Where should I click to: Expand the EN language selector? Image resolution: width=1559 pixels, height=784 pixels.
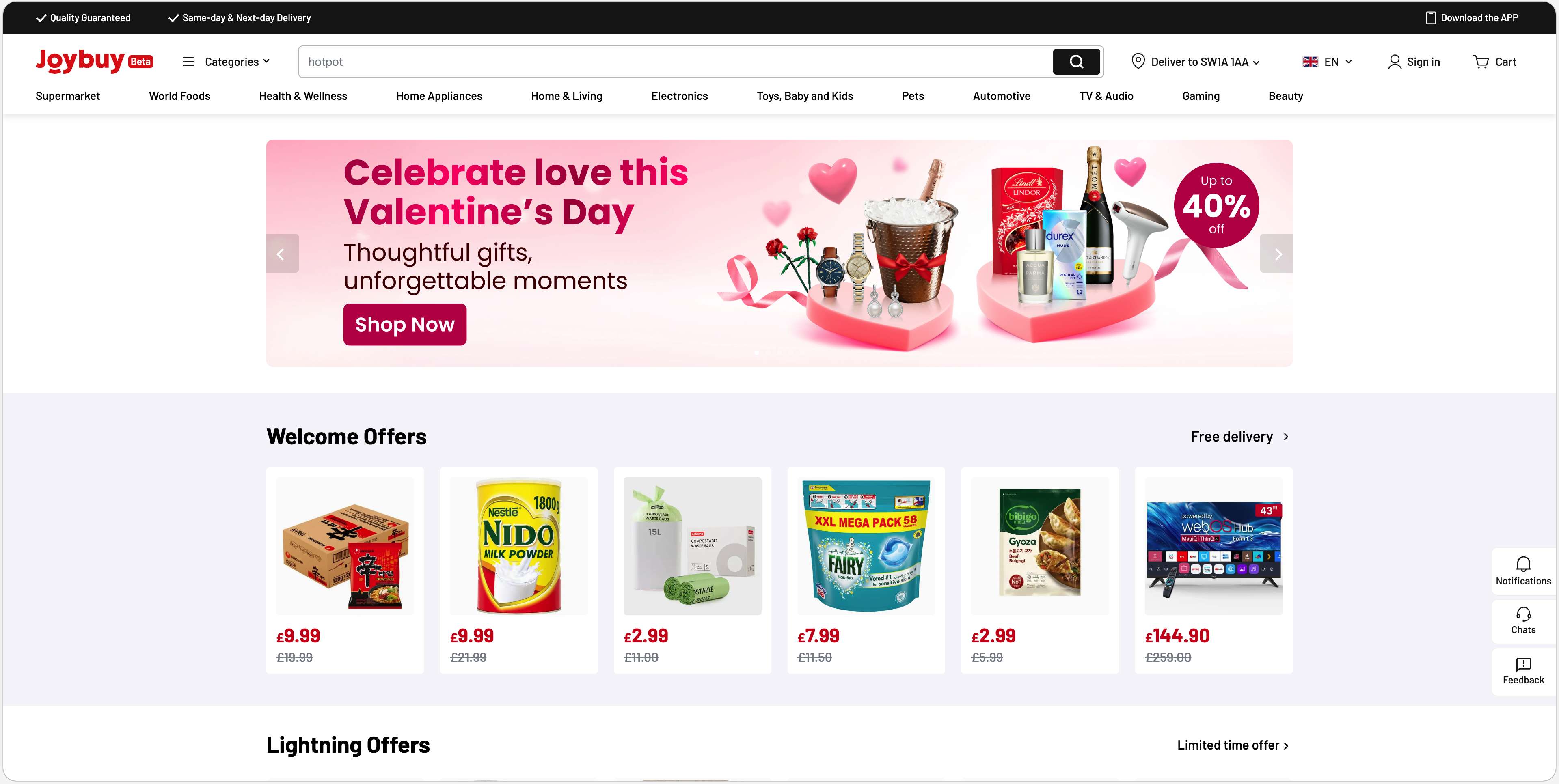1327,62
